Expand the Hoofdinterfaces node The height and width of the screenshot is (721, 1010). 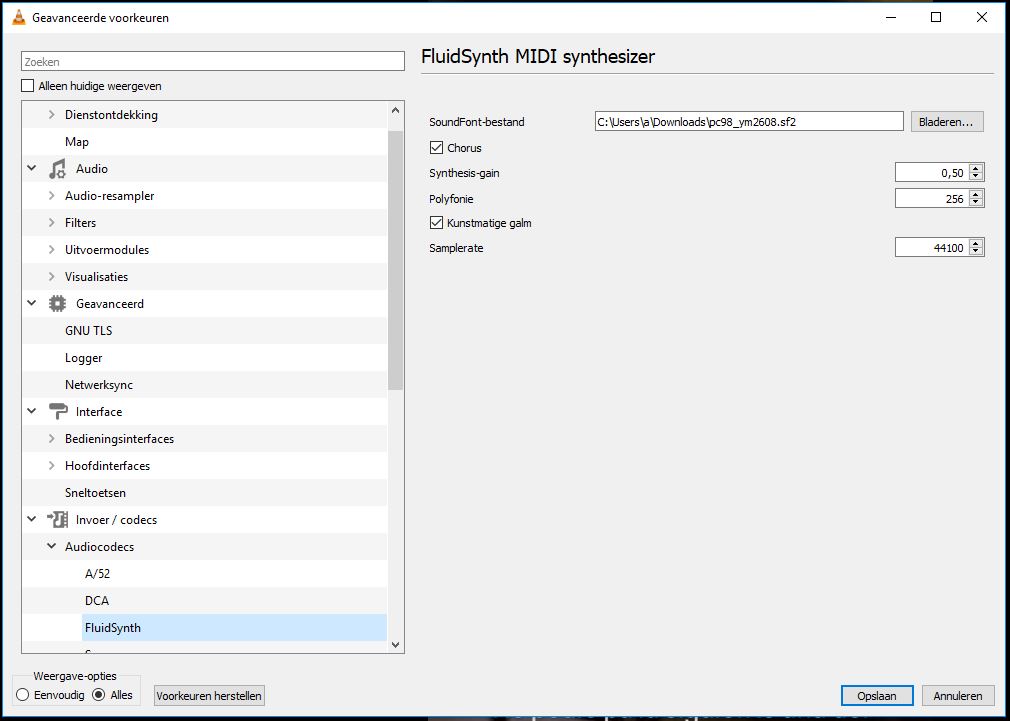[x=52, y=466]
